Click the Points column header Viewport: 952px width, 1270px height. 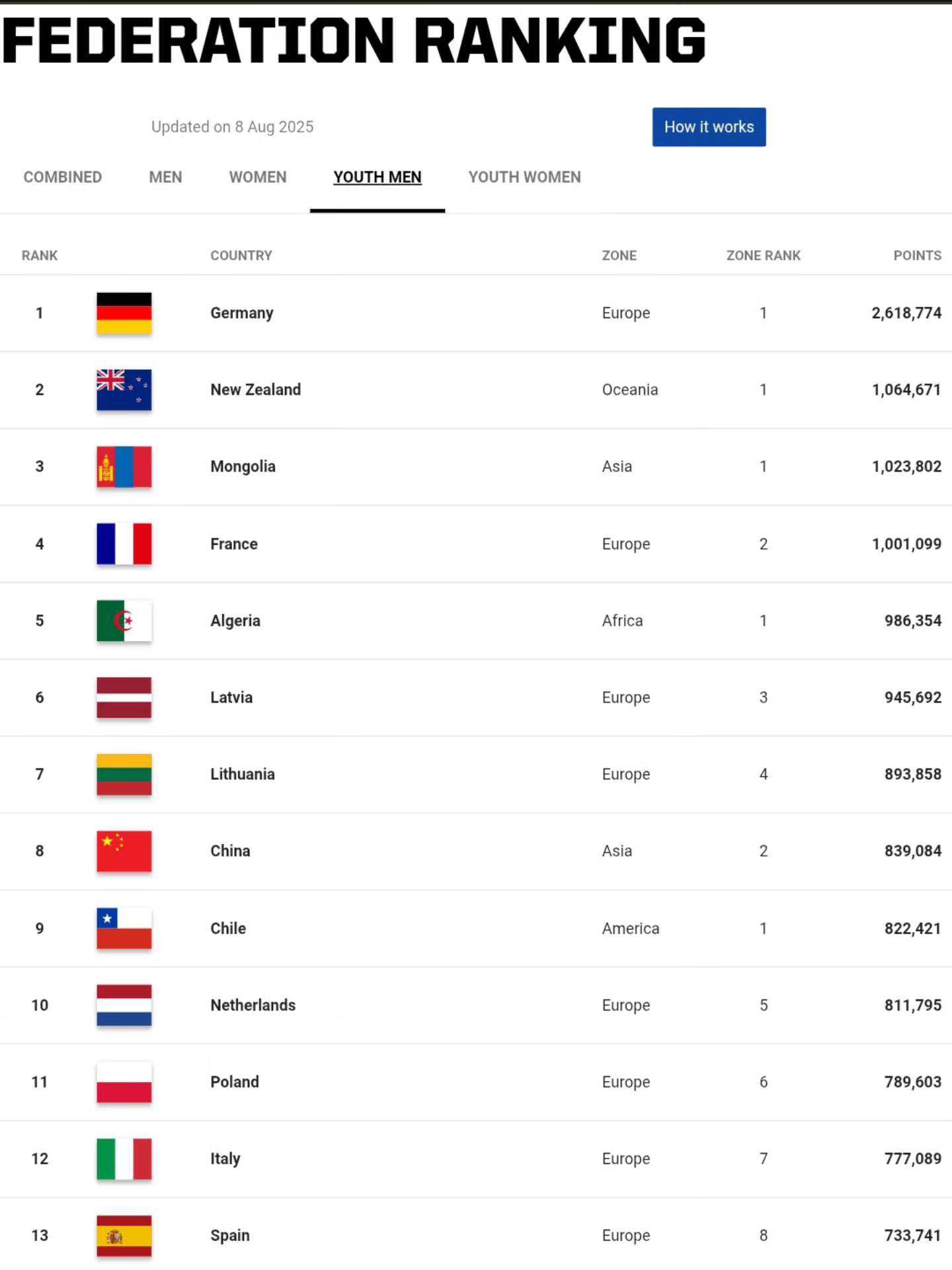[917, 255]
